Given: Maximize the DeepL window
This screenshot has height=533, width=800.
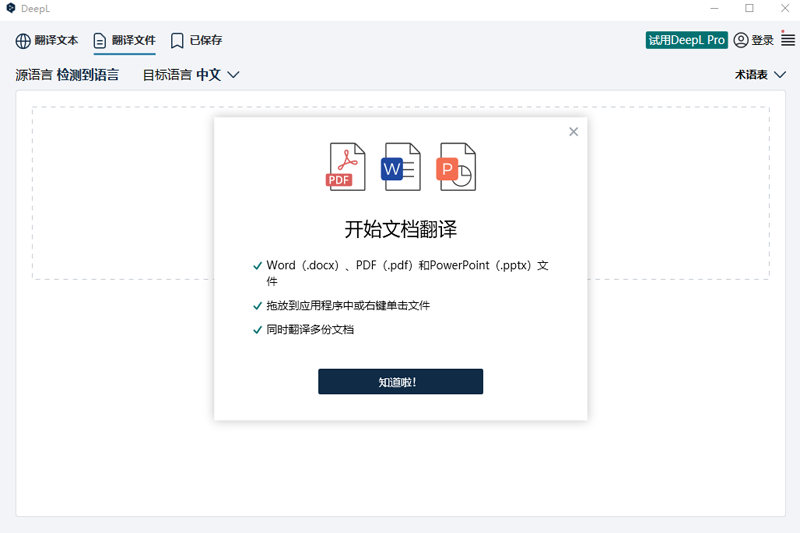Looking at the screenshot, I should click(x=749, y=8).
